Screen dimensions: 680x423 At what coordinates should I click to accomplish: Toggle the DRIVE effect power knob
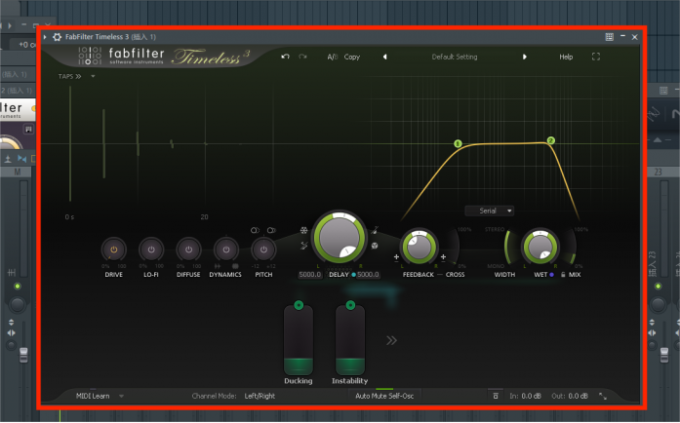114,250
